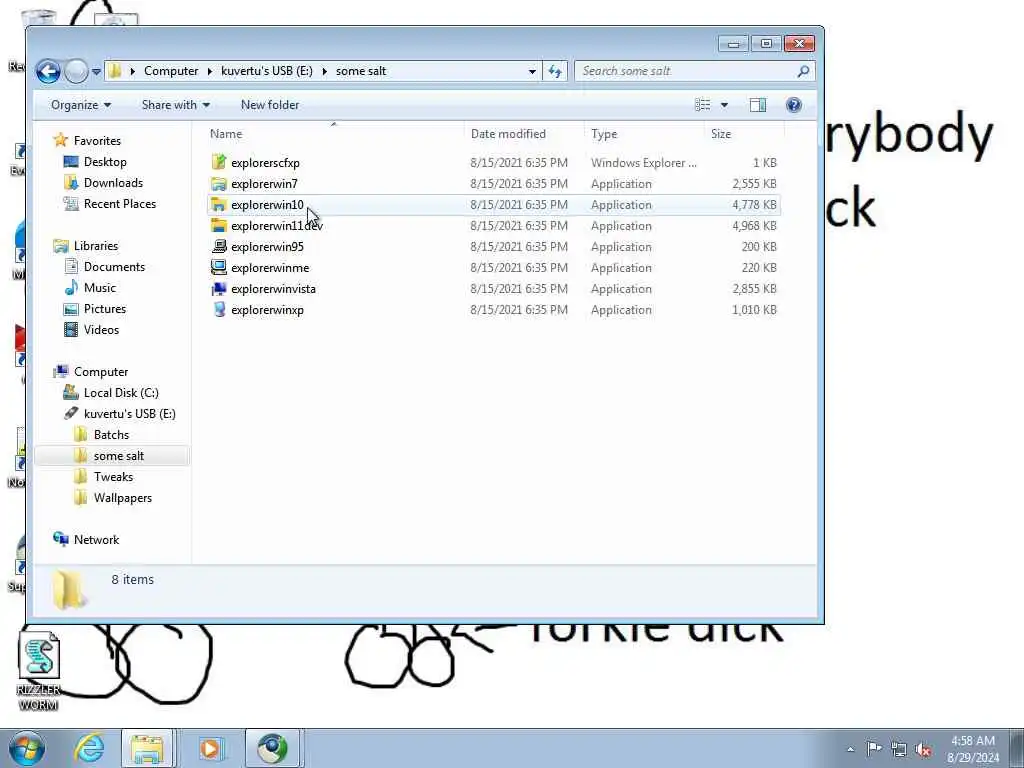Select kuvertu's USB (E:) in navigation pane

(x=129, y=413)
